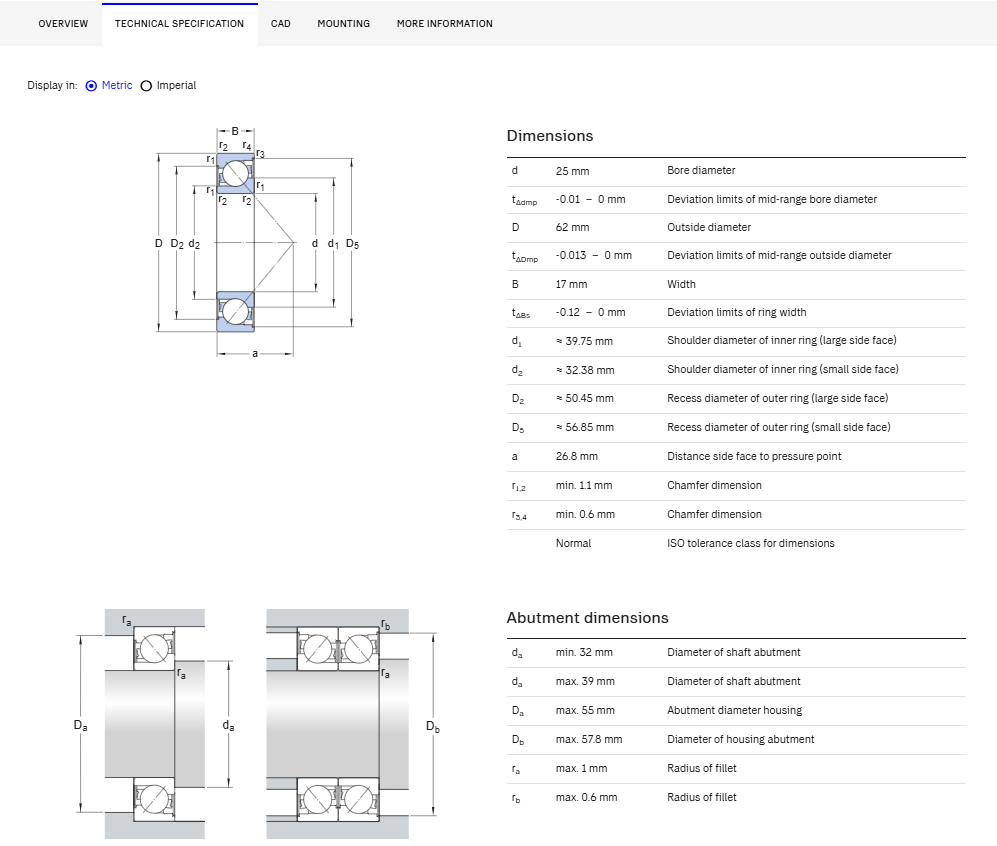Click the bearing cross-section dimension drawing
997x846 pixels.
(x=258, y=242)
